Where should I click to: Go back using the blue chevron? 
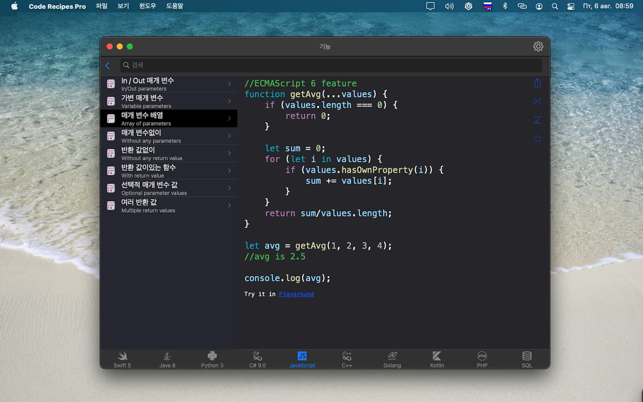[x=107, y=66]
